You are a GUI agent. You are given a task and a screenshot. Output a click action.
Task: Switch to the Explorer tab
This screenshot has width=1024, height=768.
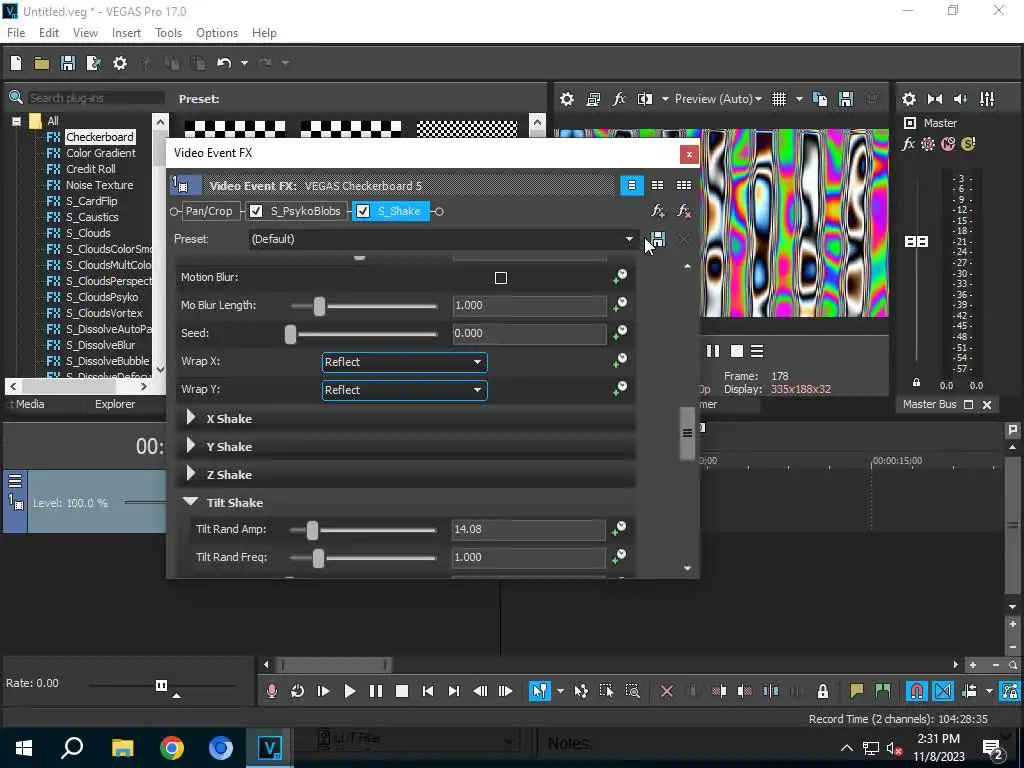tap(115, 404)
